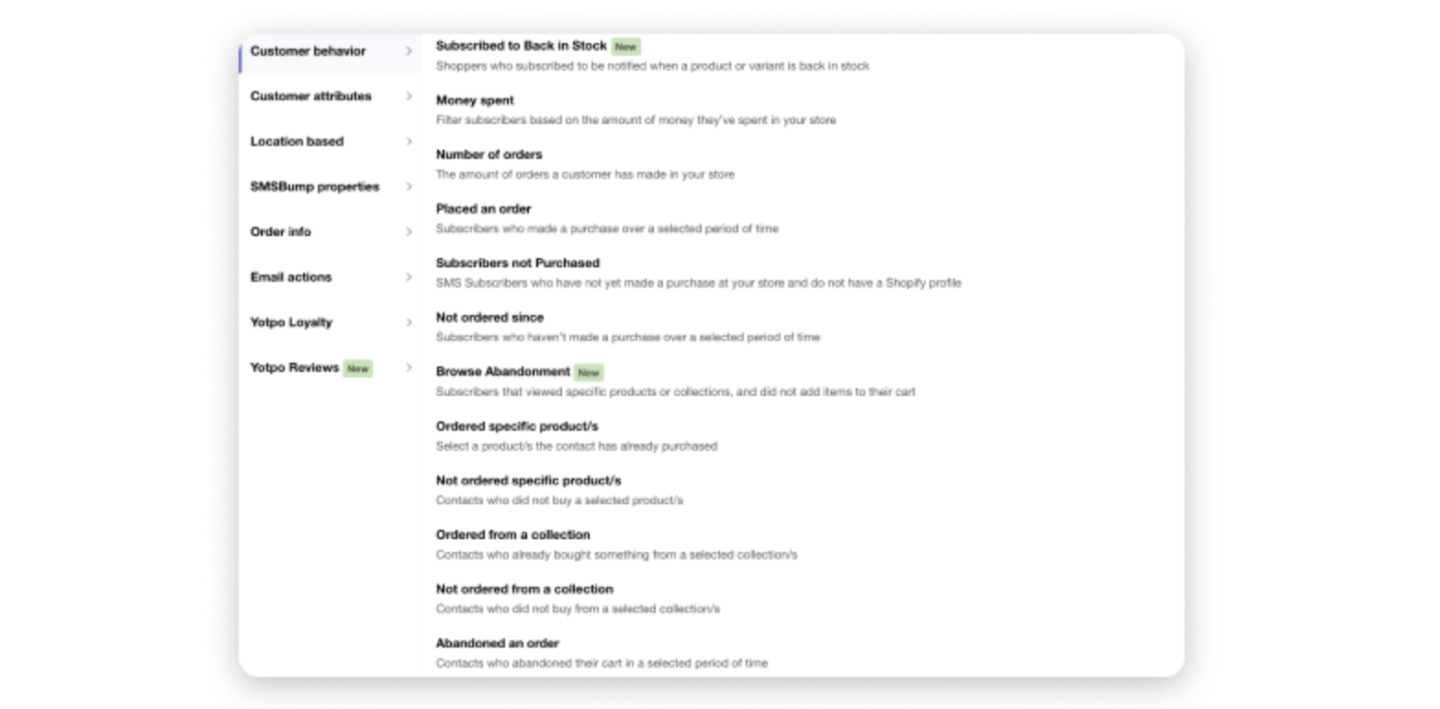Pick the Placed an order filter

tap(483, 208)
